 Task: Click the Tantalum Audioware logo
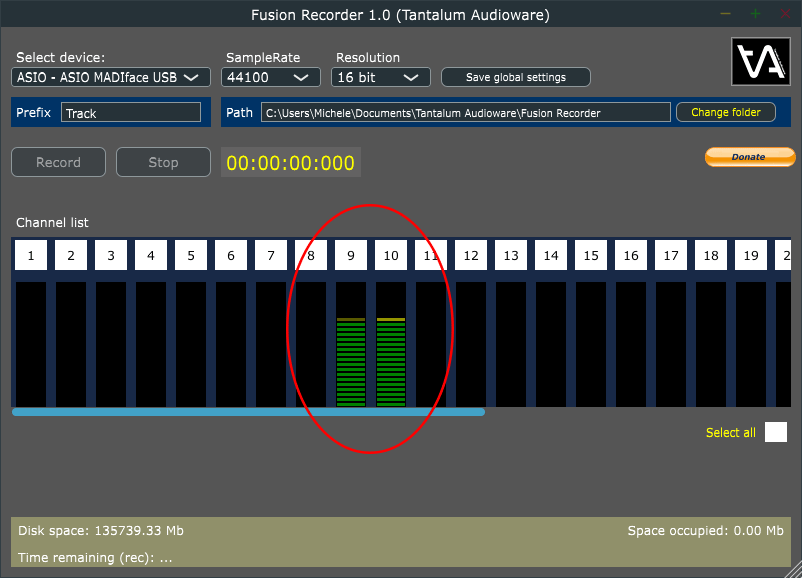[x=761, y=61]
